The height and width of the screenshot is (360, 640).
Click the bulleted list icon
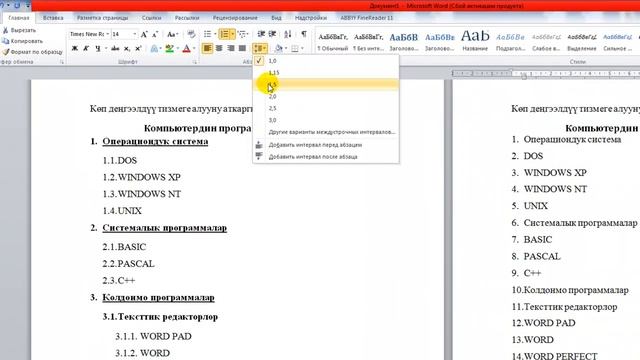pos(207,34)
